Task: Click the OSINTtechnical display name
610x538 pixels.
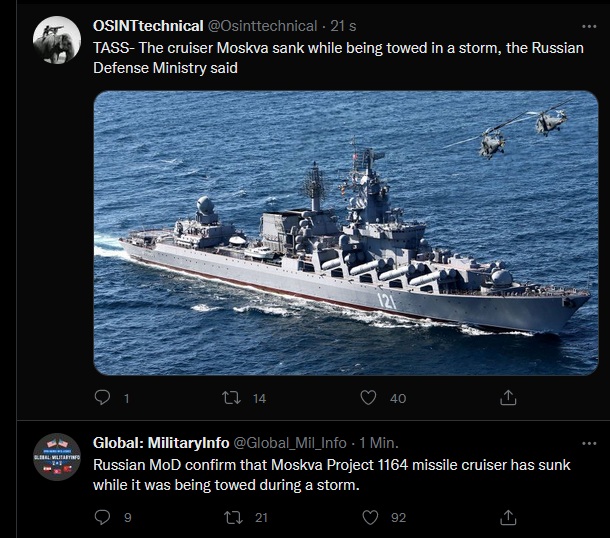Action: click(147, 25)
